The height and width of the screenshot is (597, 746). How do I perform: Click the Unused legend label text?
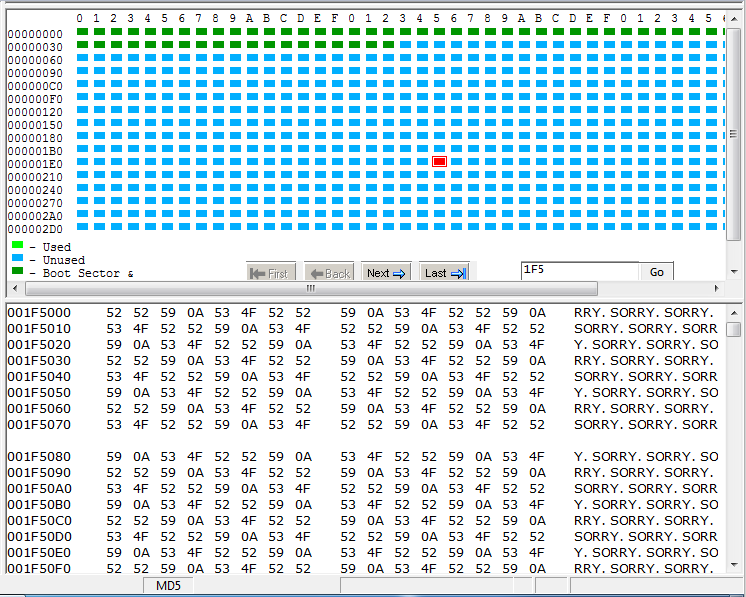(64, 260)
